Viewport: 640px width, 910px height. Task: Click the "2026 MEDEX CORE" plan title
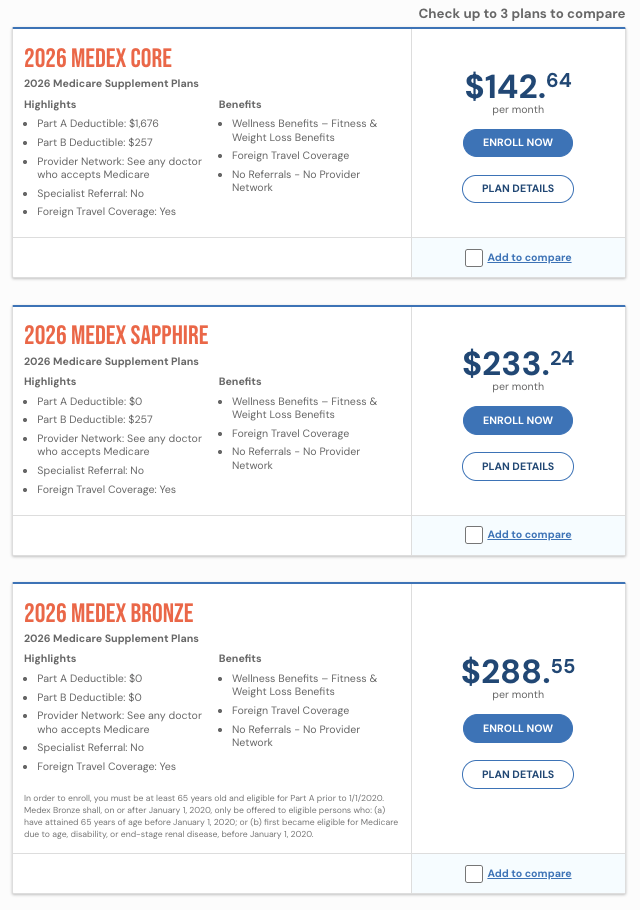click(x=98, y=58)
